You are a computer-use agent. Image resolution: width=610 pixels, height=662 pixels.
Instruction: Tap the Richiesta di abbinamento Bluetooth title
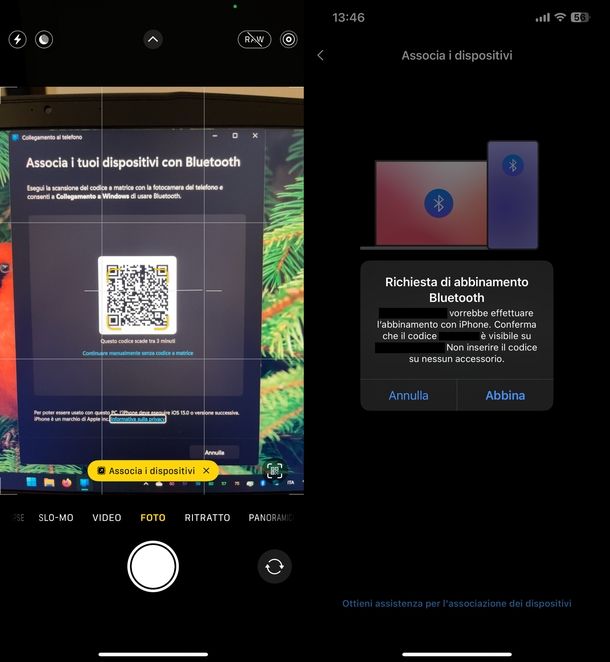coord(457,290)
